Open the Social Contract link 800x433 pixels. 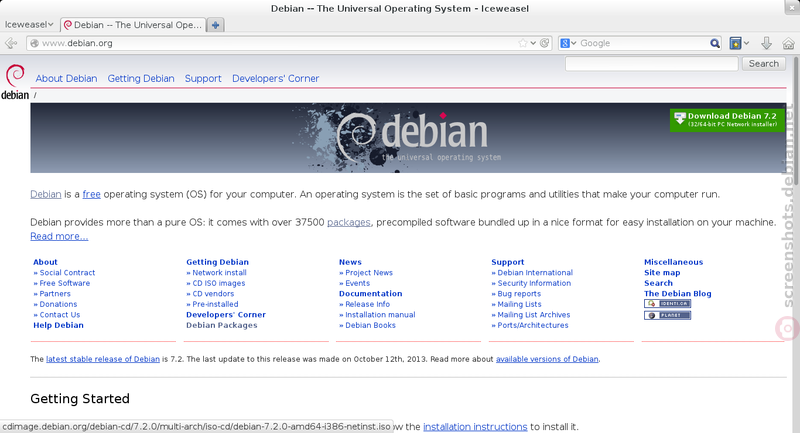pos(67,273)
